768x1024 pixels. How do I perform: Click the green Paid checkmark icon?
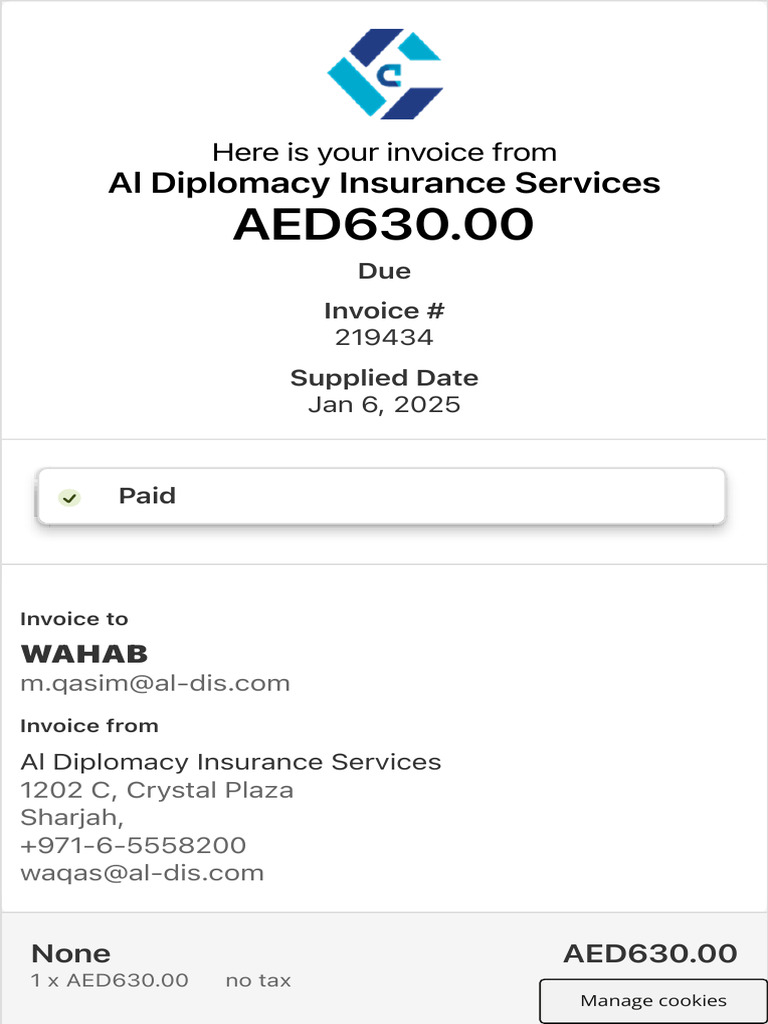click(69, 497)
